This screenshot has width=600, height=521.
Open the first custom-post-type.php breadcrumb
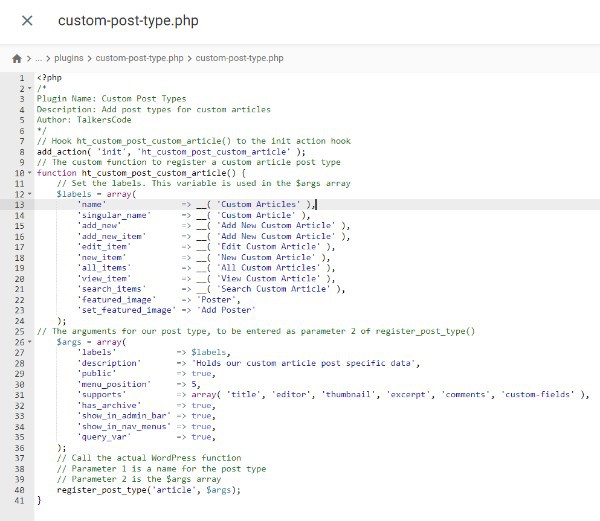139,58
